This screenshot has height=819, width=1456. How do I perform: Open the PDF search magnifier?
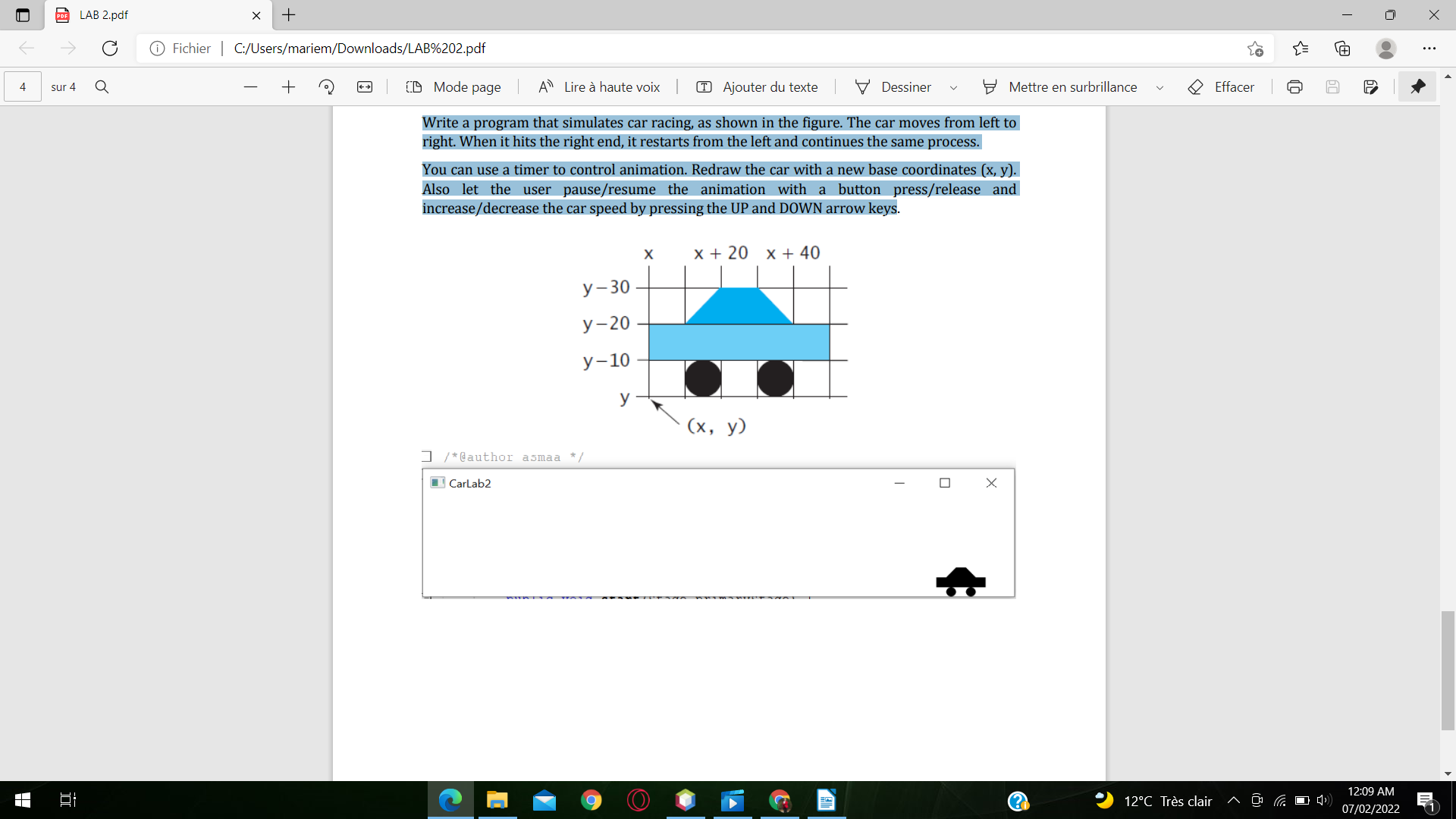102,87
